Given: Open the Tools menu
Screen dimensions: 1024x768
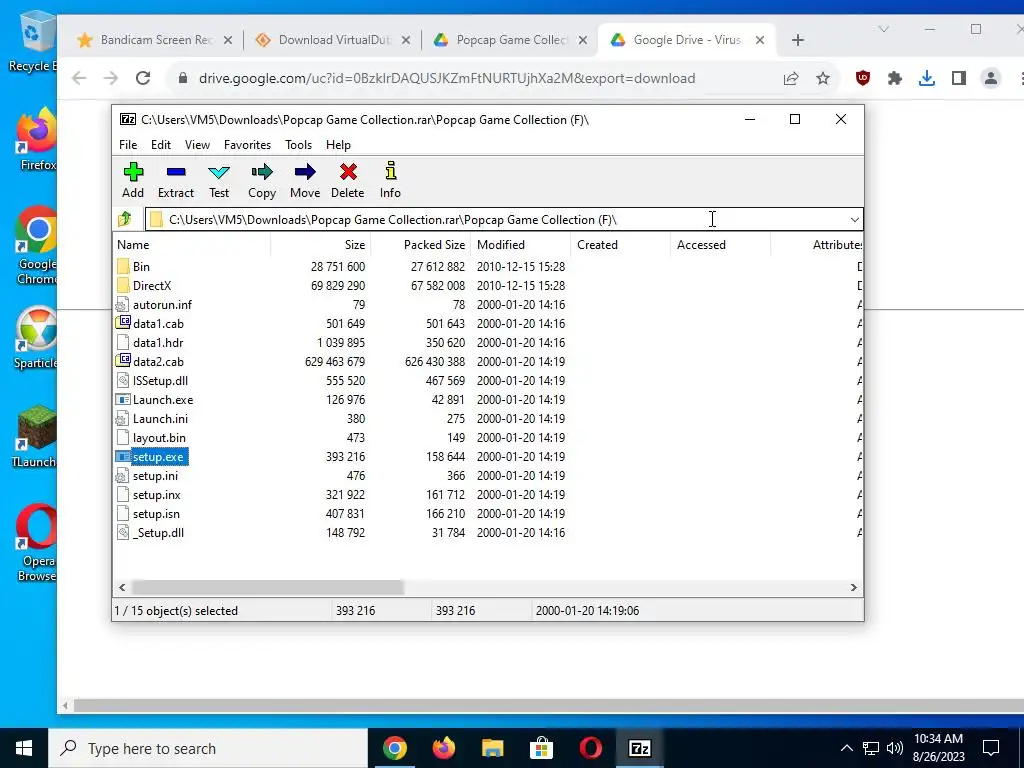Looking at the screenshot, I should (298, 145).
